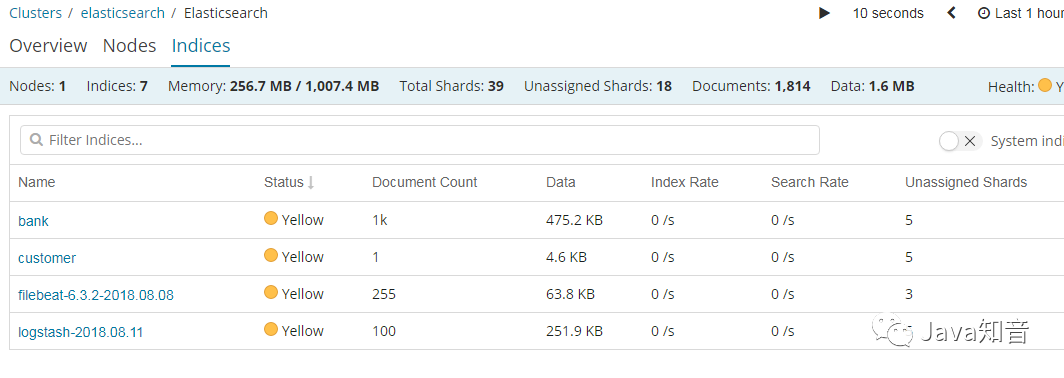Click into the Filter Indices search field

pos(420,140)
